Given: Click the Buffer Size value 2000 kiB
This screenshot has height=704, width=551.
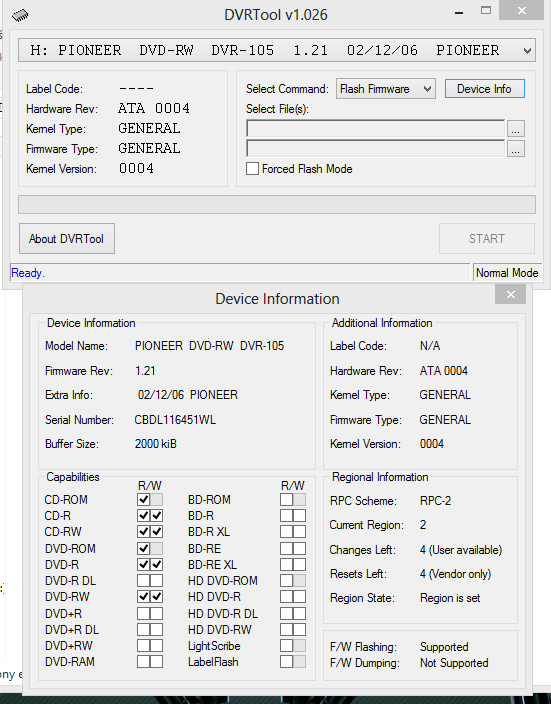Looking at the screenshot, I should [x=156, y=444].
